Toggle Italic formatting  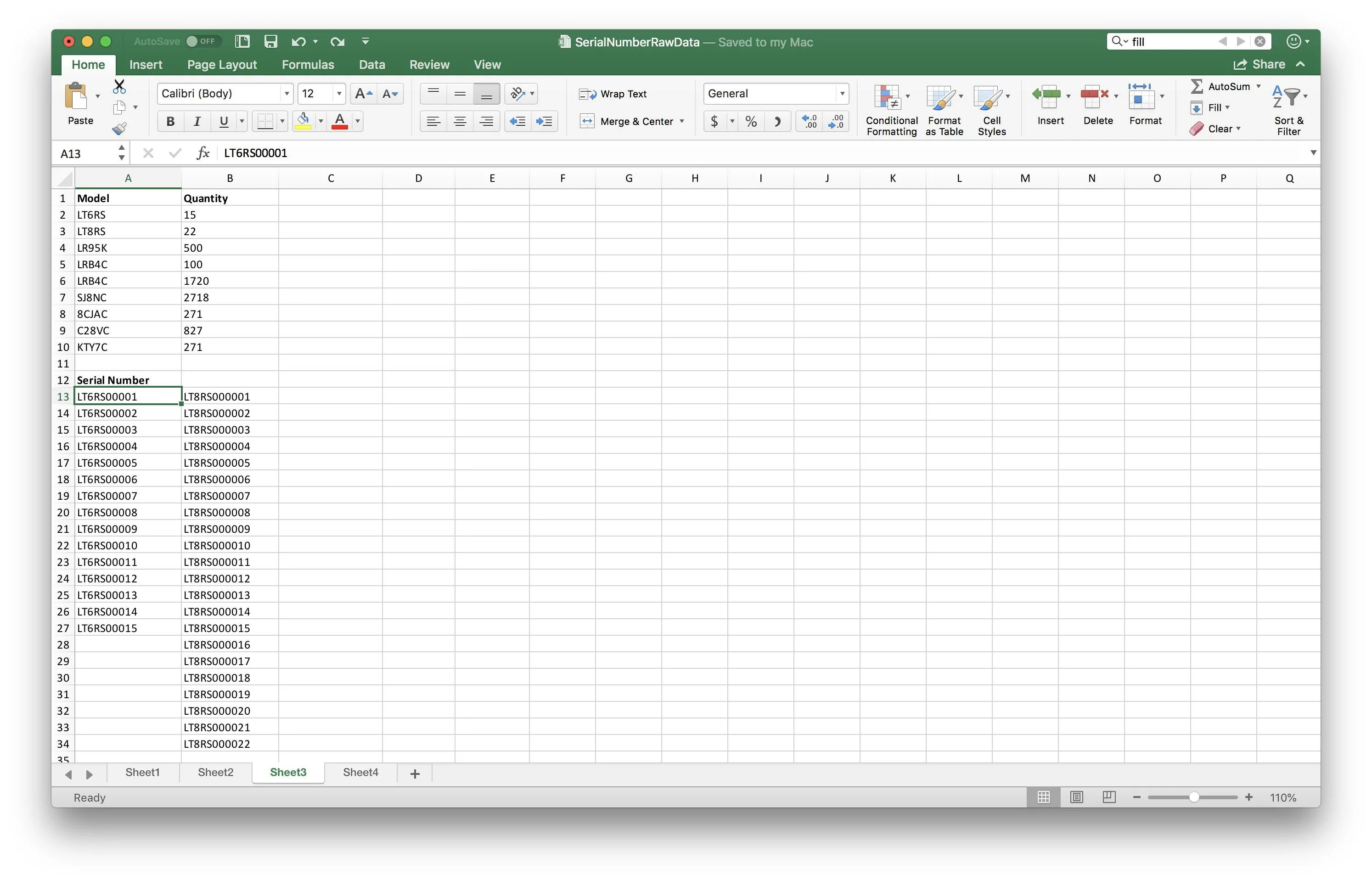pos(197,121)
